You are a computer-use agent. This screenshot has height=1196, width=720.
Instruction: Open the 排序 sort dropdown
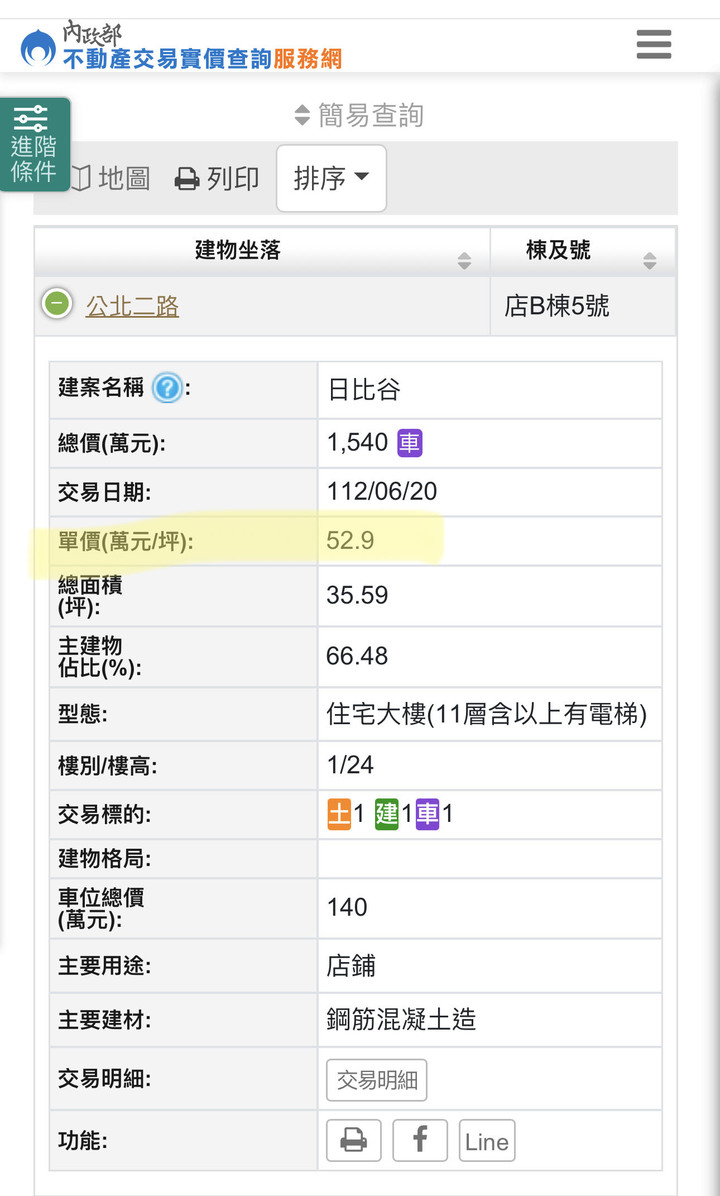[331, 178]
